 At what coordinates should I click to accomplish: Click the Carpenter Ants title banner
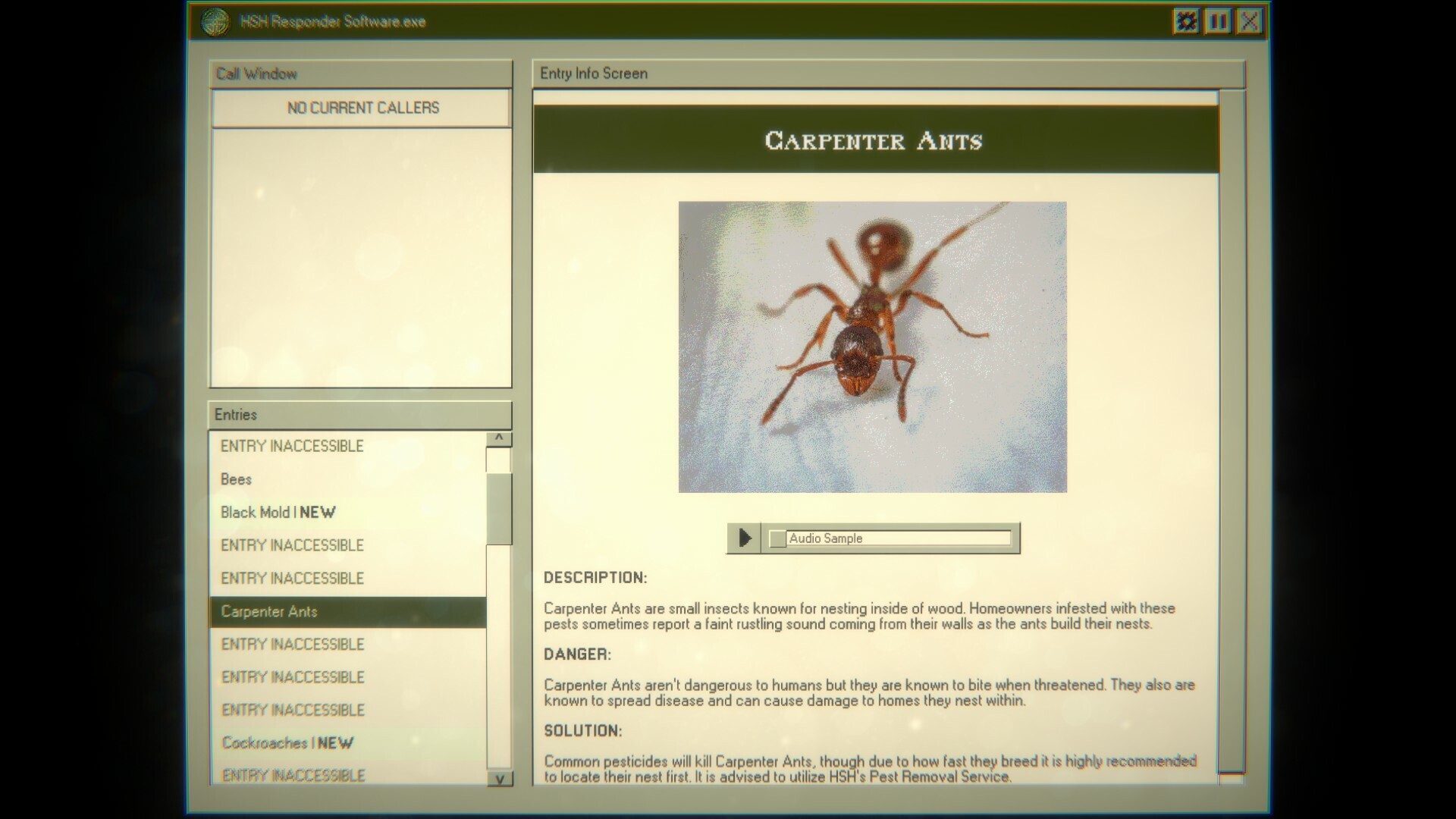coord(873,142)
